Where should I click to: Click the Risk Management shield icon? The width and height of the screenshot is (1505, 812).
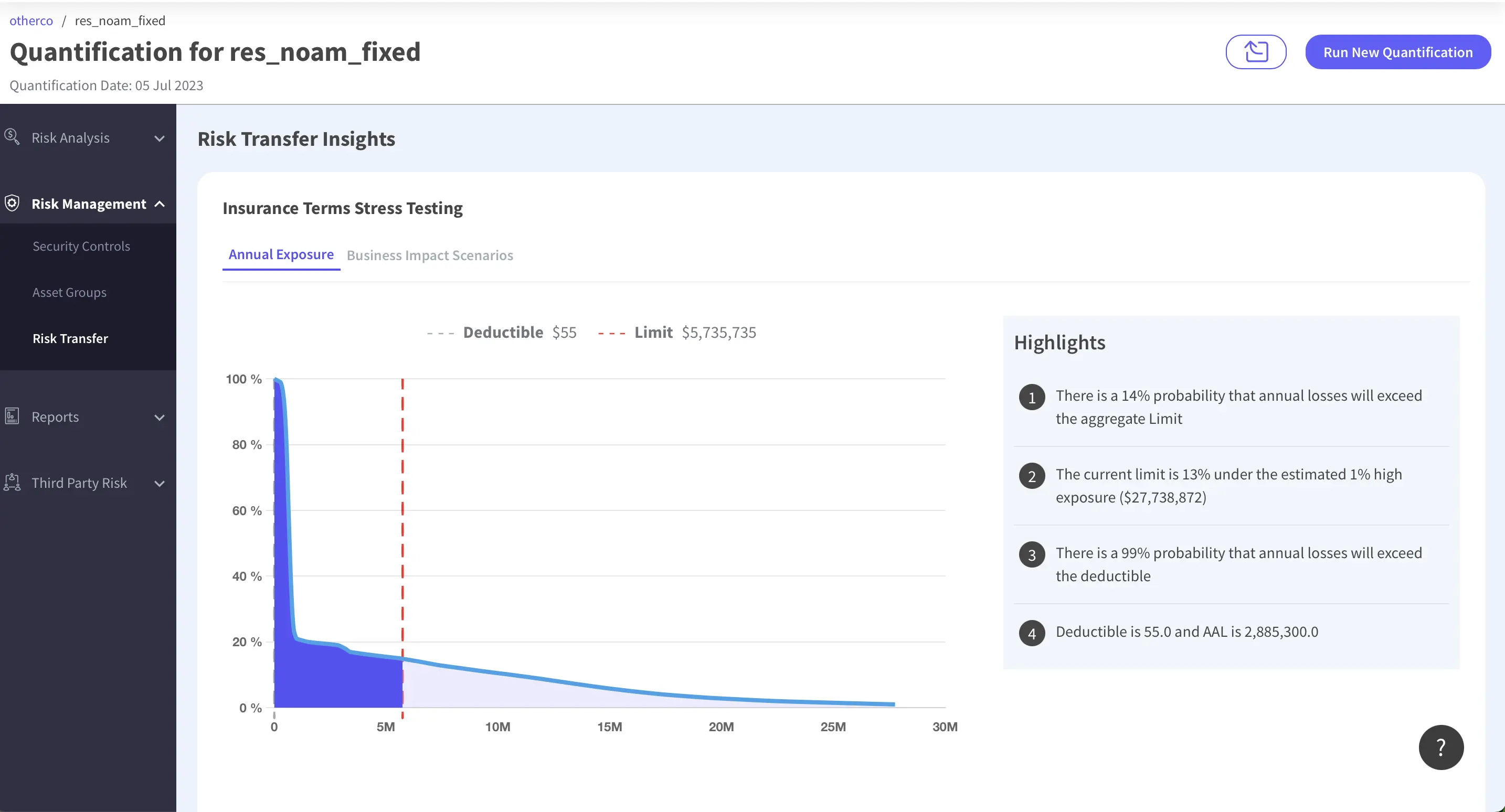[12, 204]
